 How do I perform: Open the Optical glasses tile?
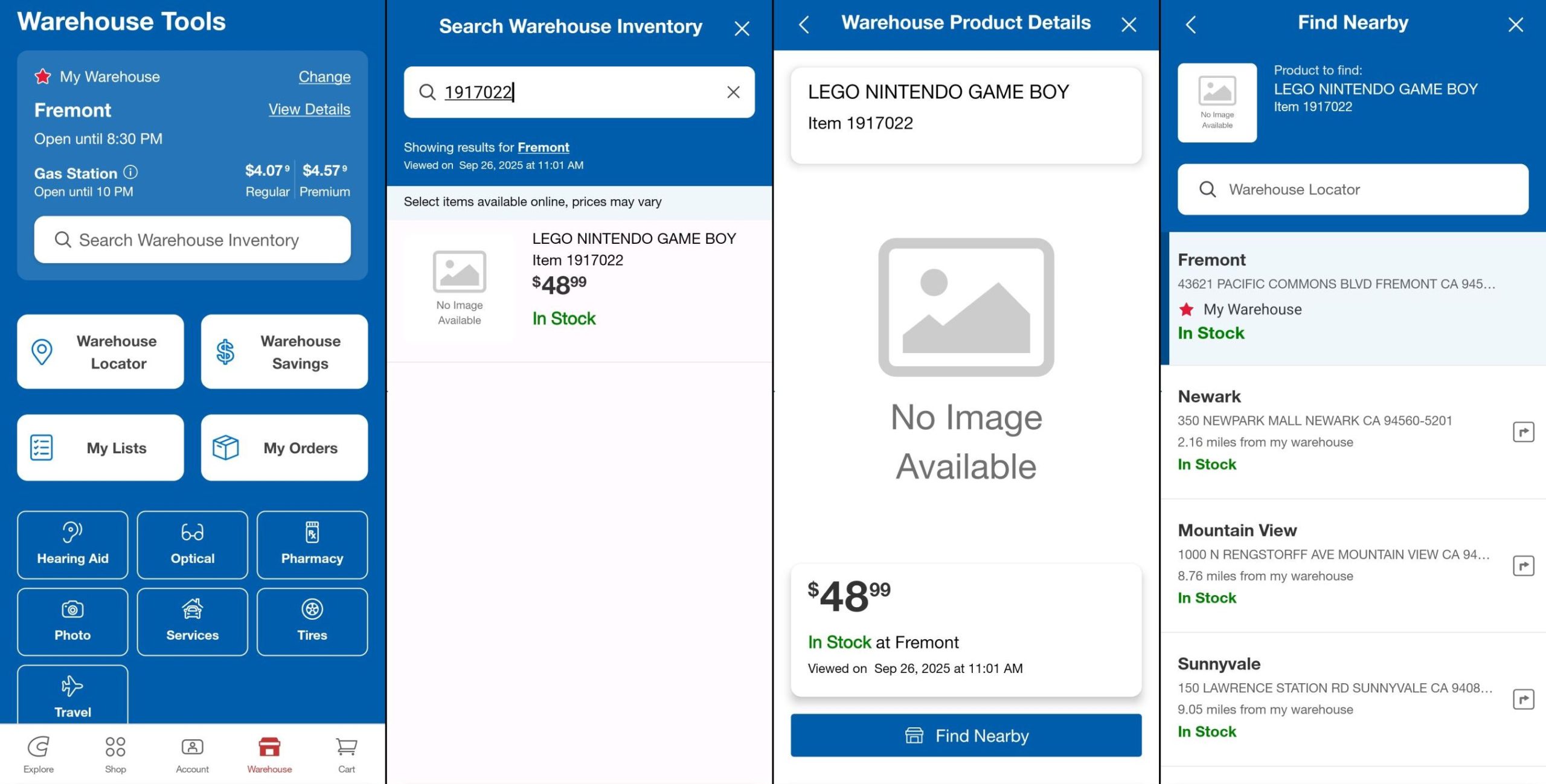point(192,544)
